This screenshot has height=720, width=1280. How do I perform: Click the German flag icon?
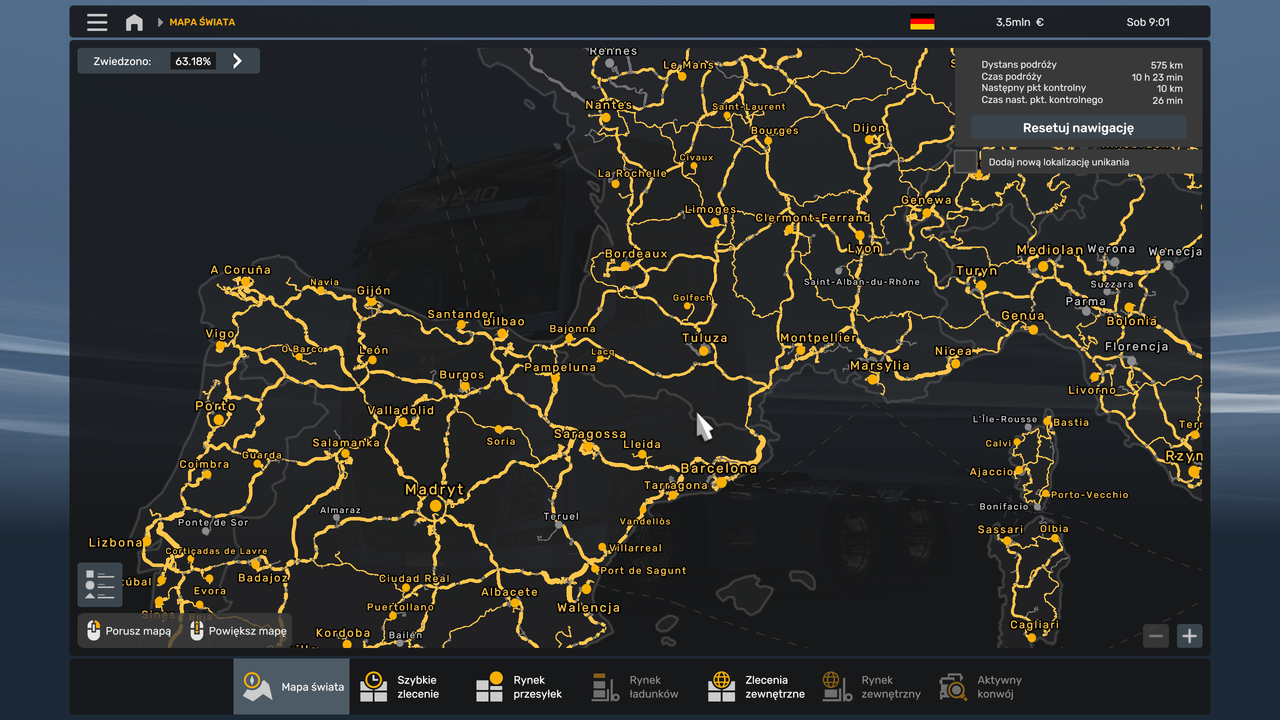[921, 21]
